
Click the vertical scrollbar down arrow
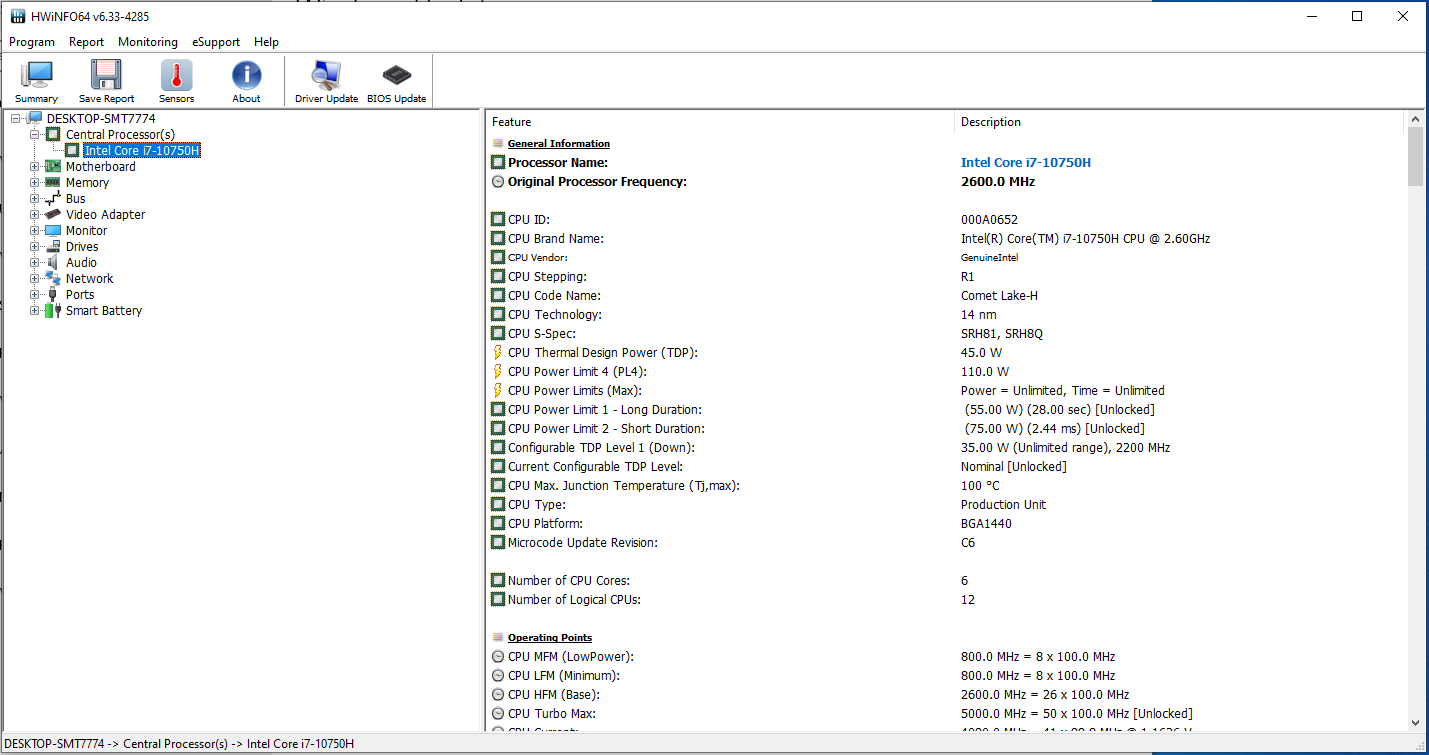tap(1415, 722)
